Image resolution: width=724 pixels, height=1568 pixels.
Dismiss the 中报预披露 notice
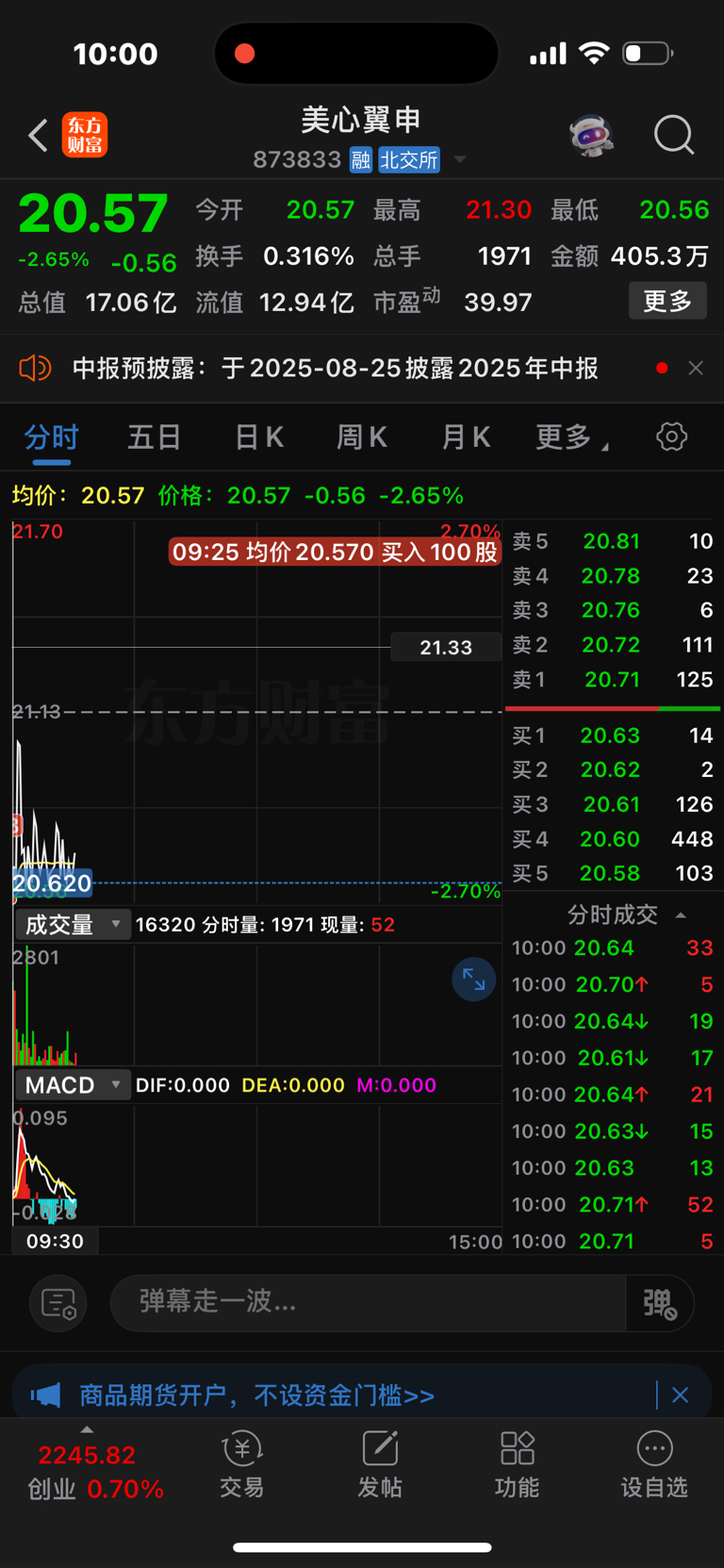(696, 368)
